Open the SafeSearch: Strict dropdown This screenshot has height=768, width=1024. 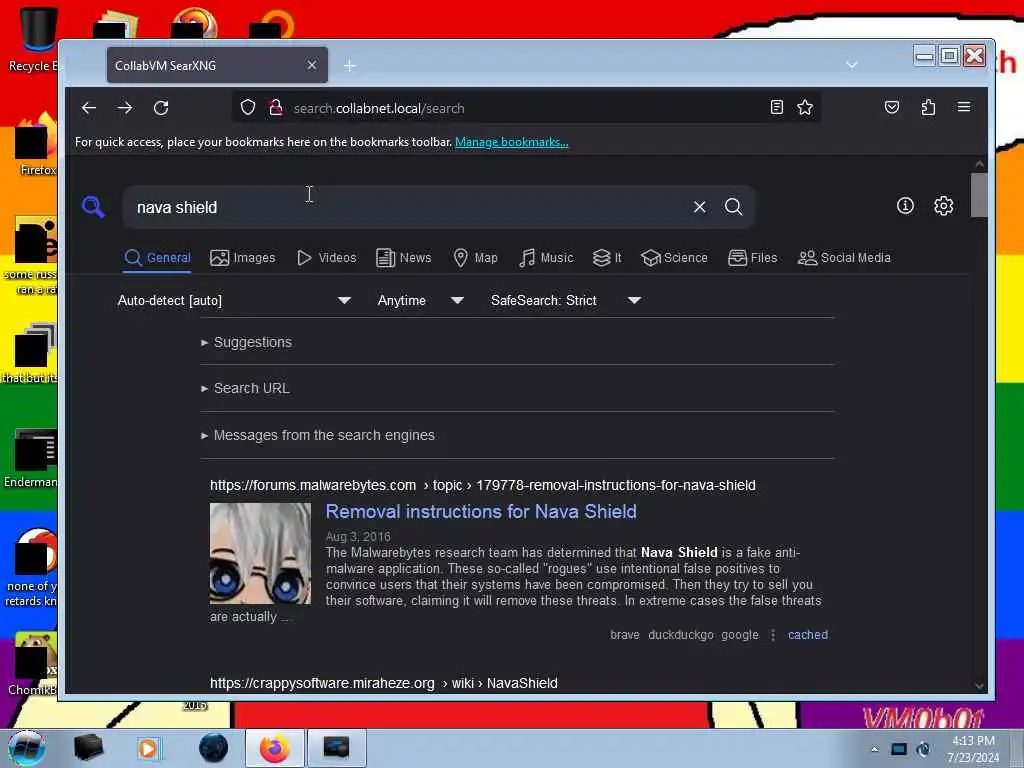pos(566,300)
